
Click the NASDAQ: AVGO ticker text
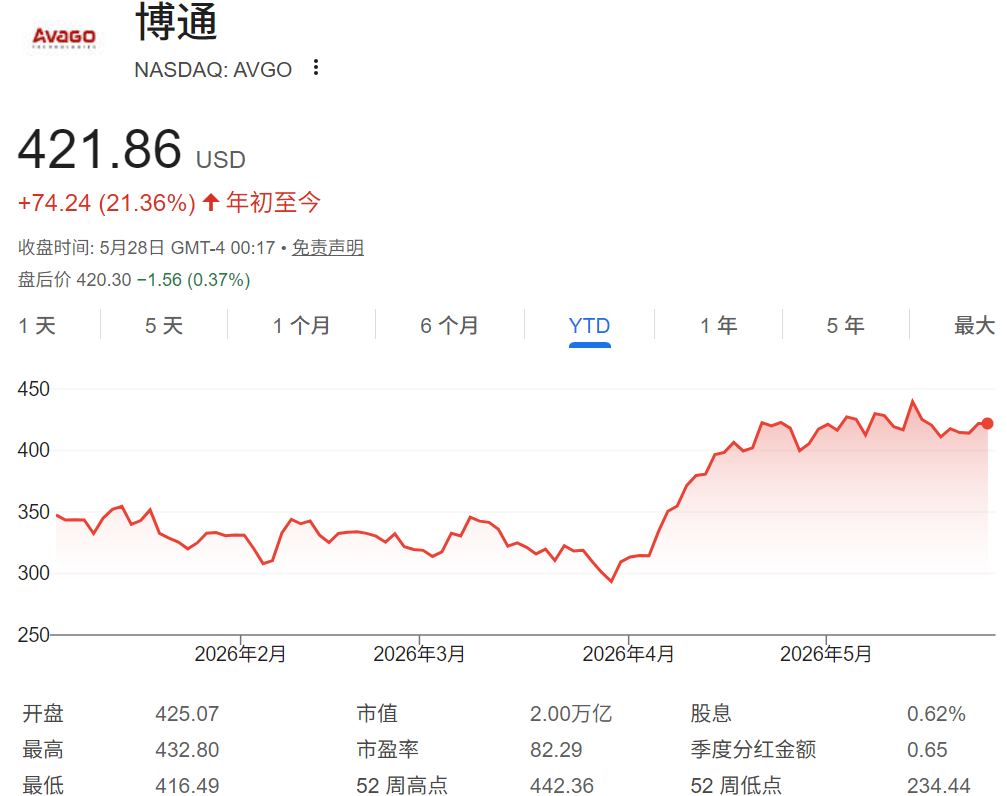pos(213,69)
